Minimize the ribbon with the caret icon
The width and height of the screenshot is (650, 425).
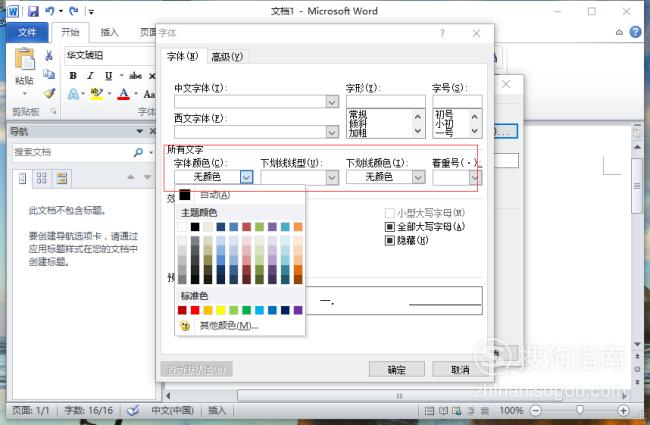point(619,32)
